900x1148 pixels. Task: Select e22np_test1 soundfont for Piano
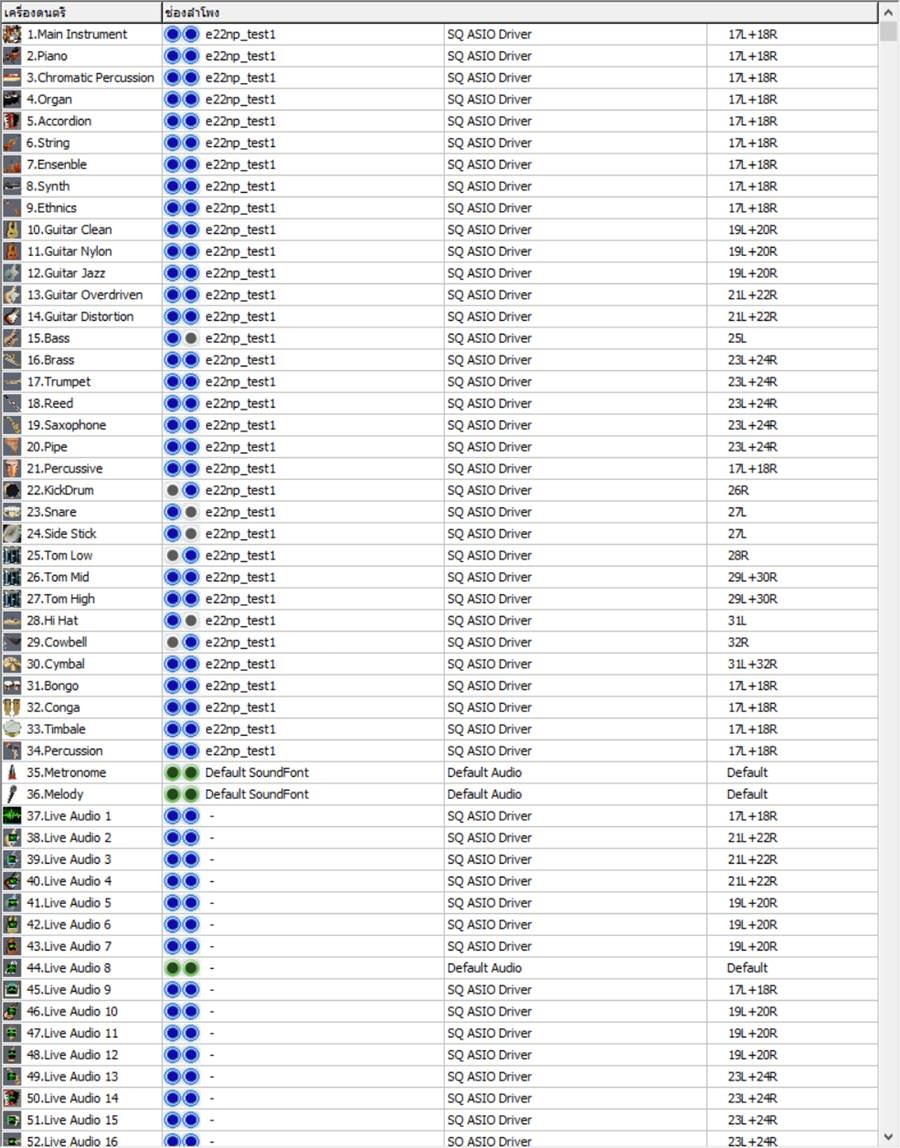click(241, 56)
